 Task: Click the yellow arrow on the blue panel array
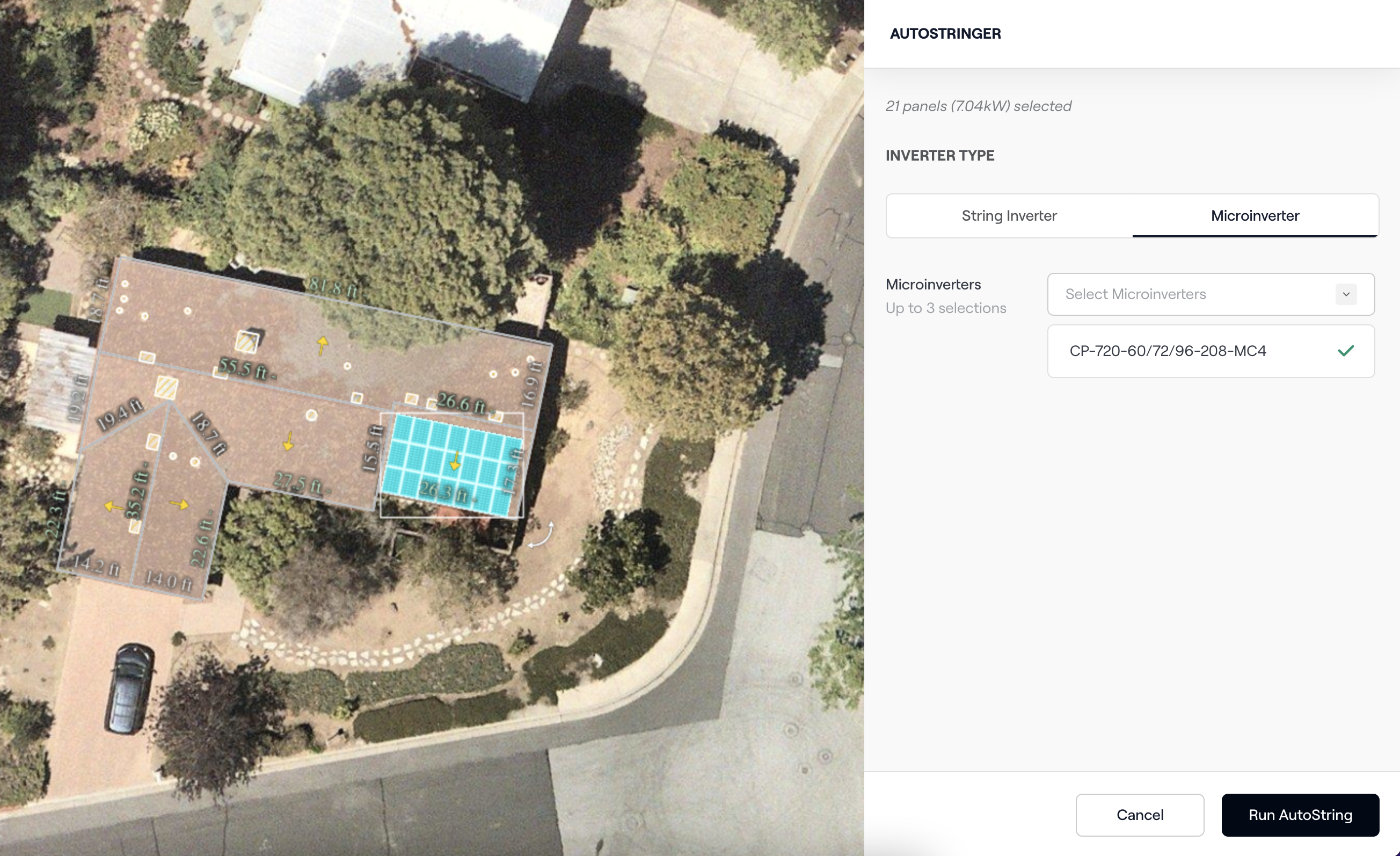coord(455,461)
